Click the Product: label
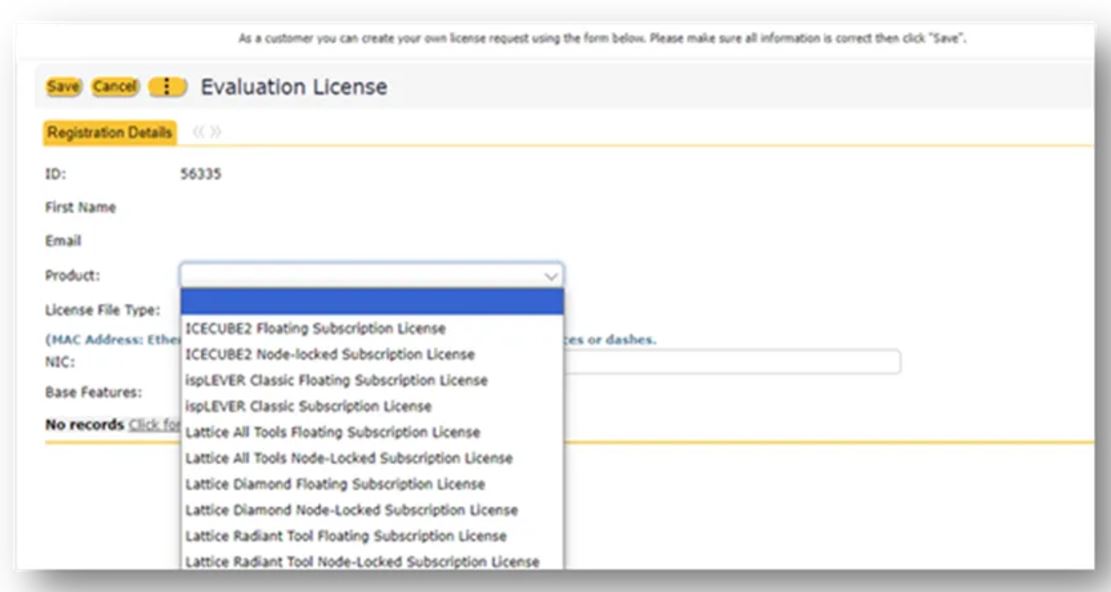The height and width of the screenshot is (592, 1111). (x=72, y=275)
